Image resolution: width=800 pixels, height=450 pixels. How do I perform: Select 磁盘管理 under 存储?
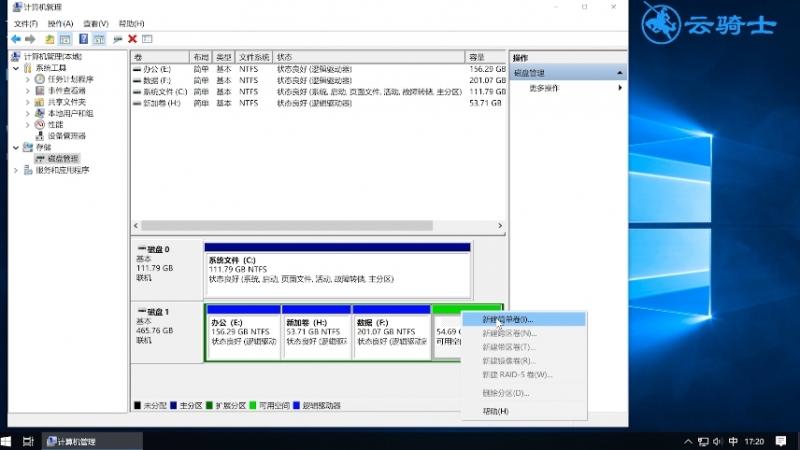pos(62,159)
